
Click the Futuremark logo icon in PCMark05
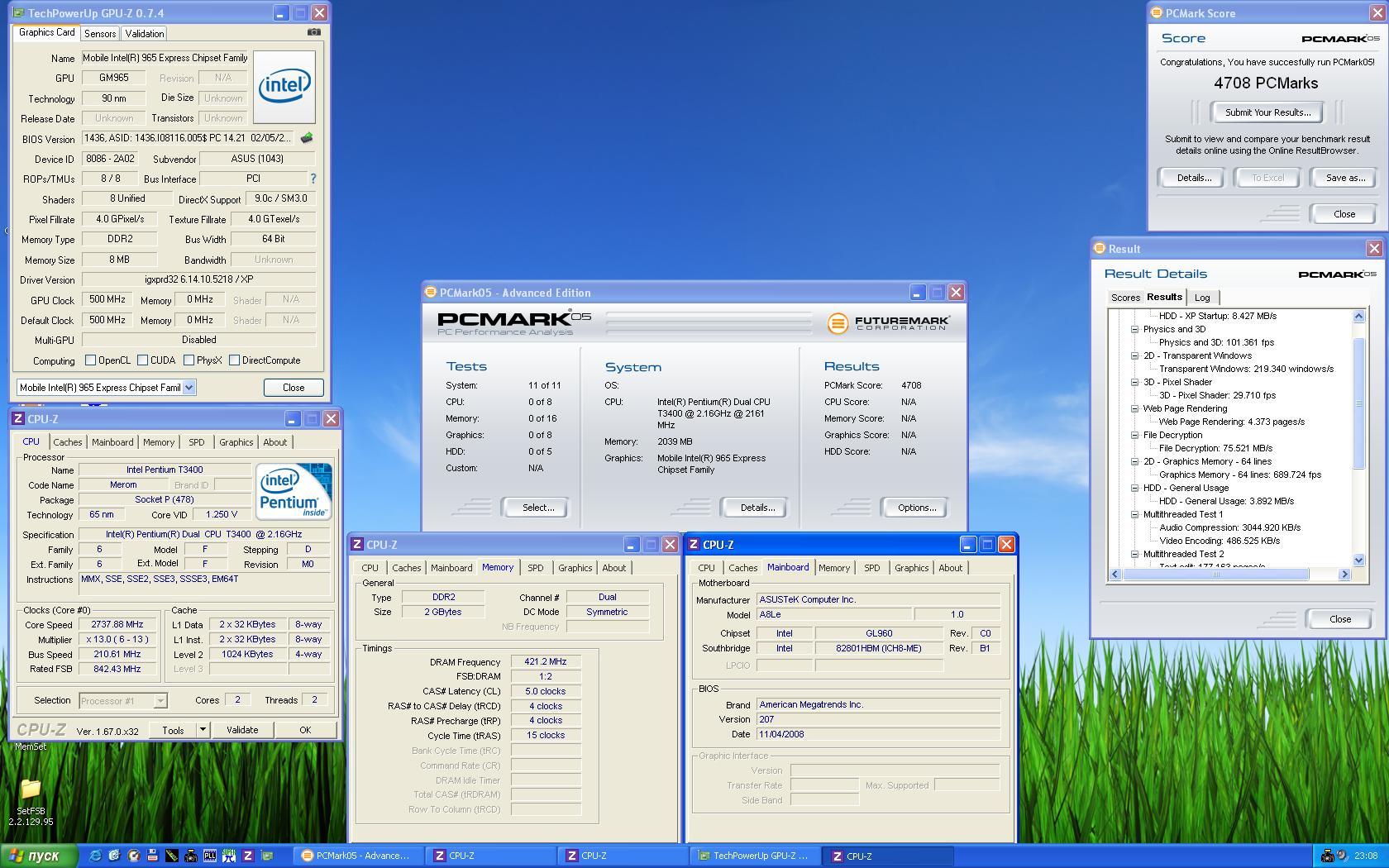tap(838, 323)
